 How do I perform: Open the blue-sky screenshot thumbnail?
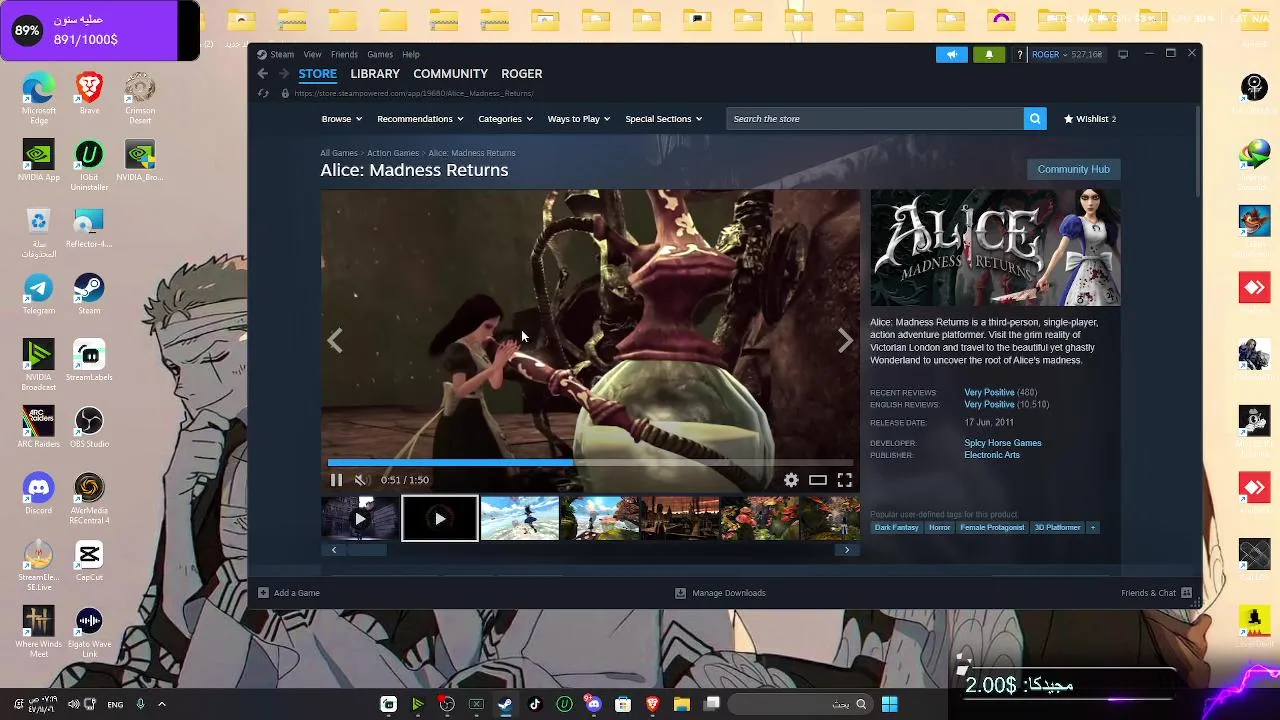(520, 518)
